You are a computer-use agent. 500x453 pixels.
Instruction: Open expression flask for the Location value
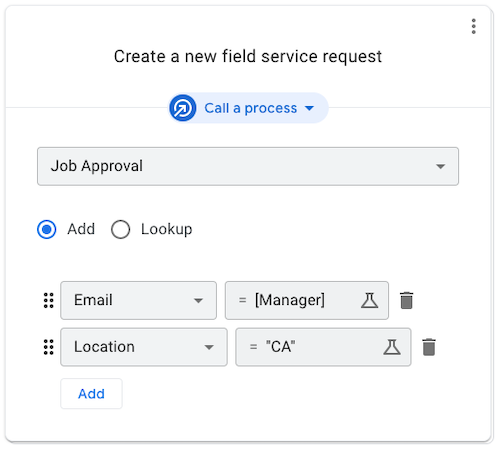pos(392,347)
